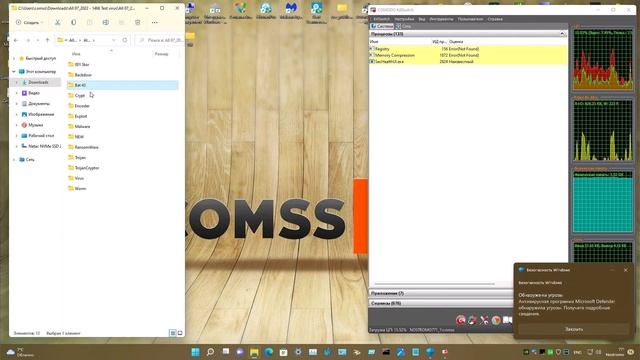Open the three-dots More menu in Explorer

click(155, 22)
